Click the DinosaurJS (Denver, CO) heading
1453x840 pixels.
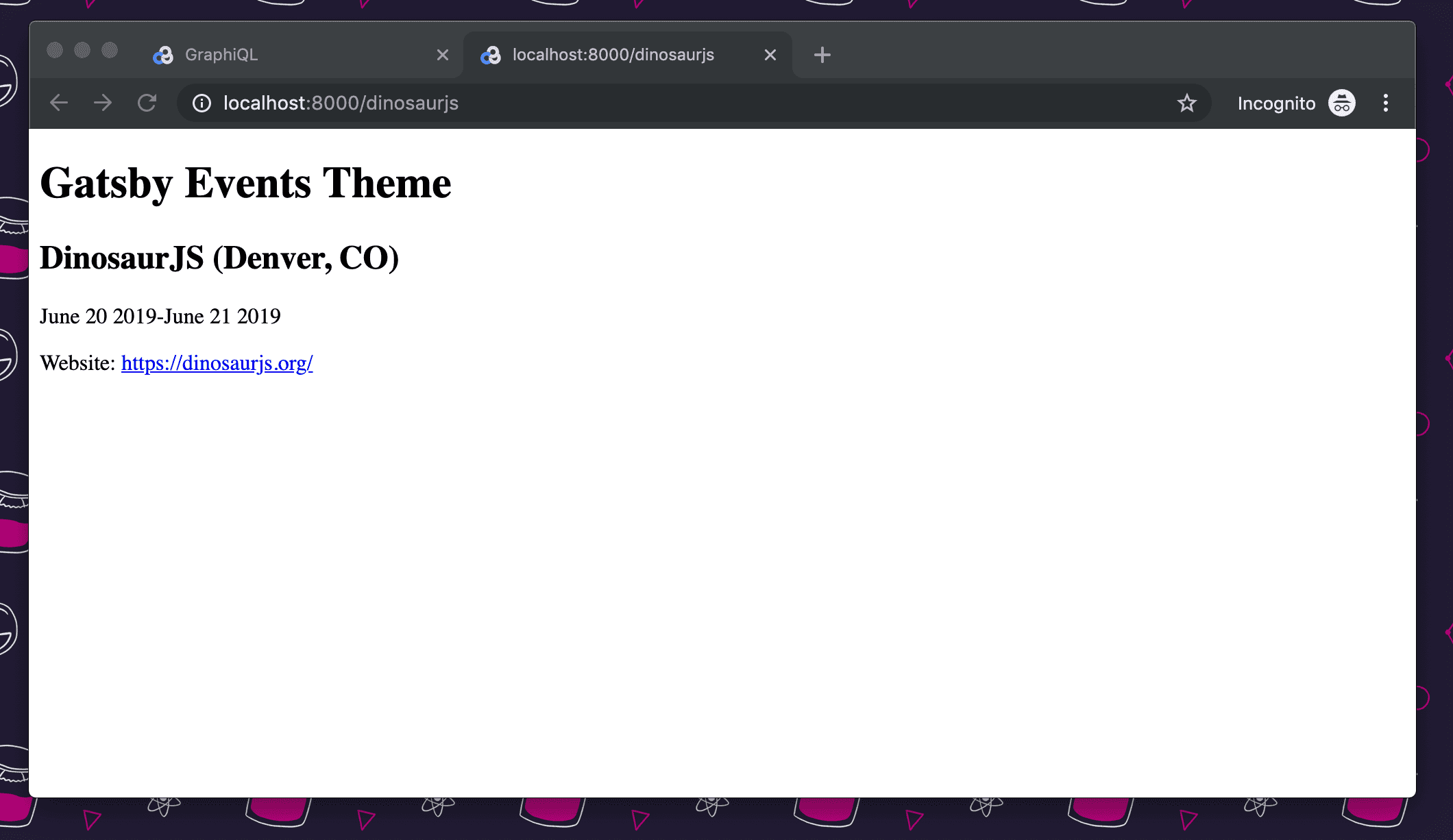point(219,258)
